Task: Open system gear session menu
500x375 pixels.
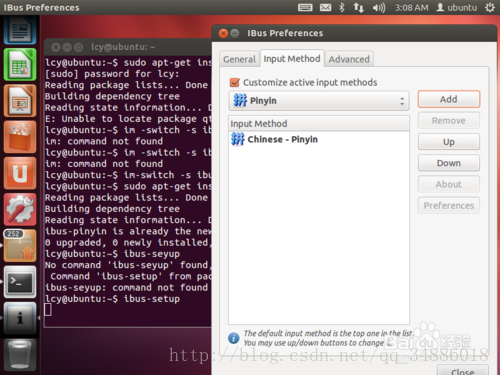Action: click(x=490, y=7)
